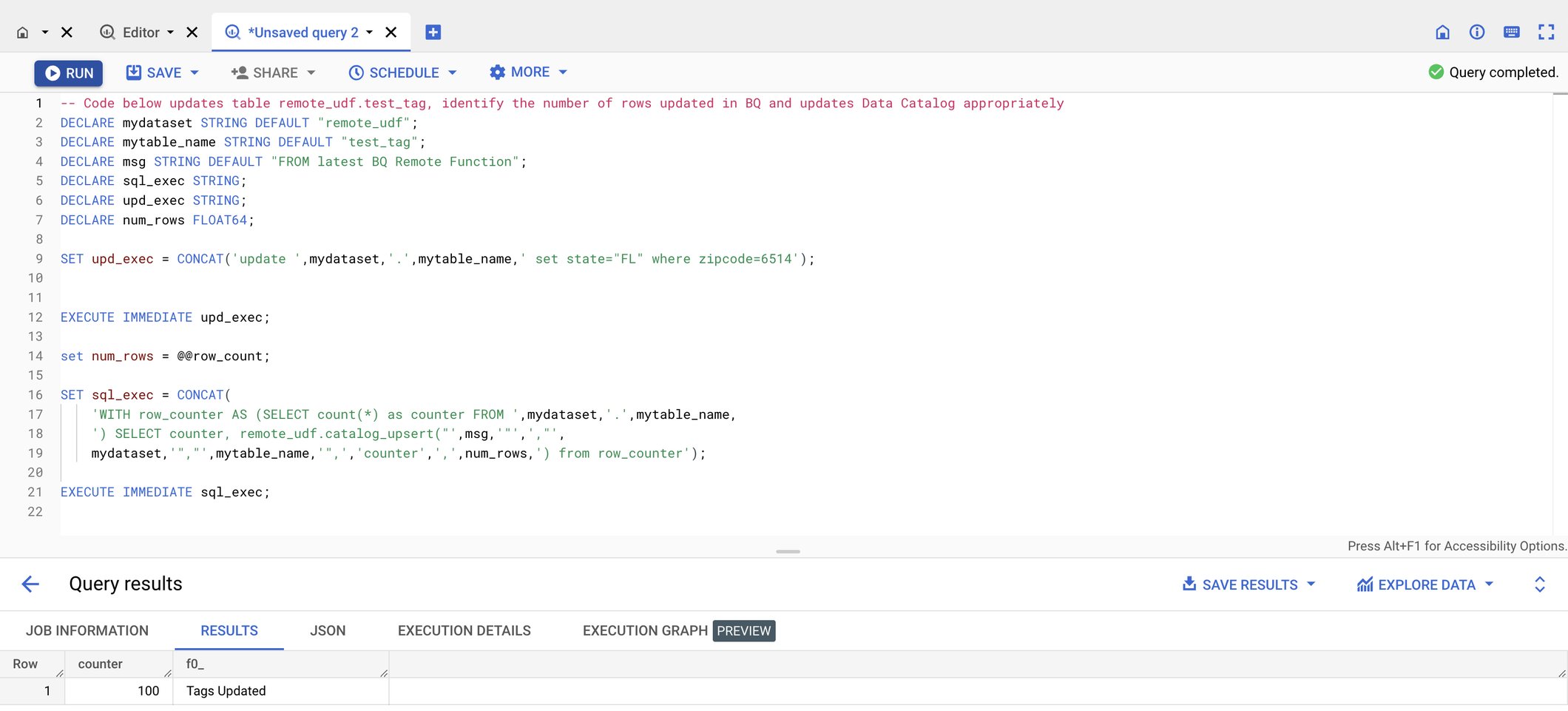Close the Editor tab
Viewport: 1568px width, 711px height.
[x=192, y=33]
